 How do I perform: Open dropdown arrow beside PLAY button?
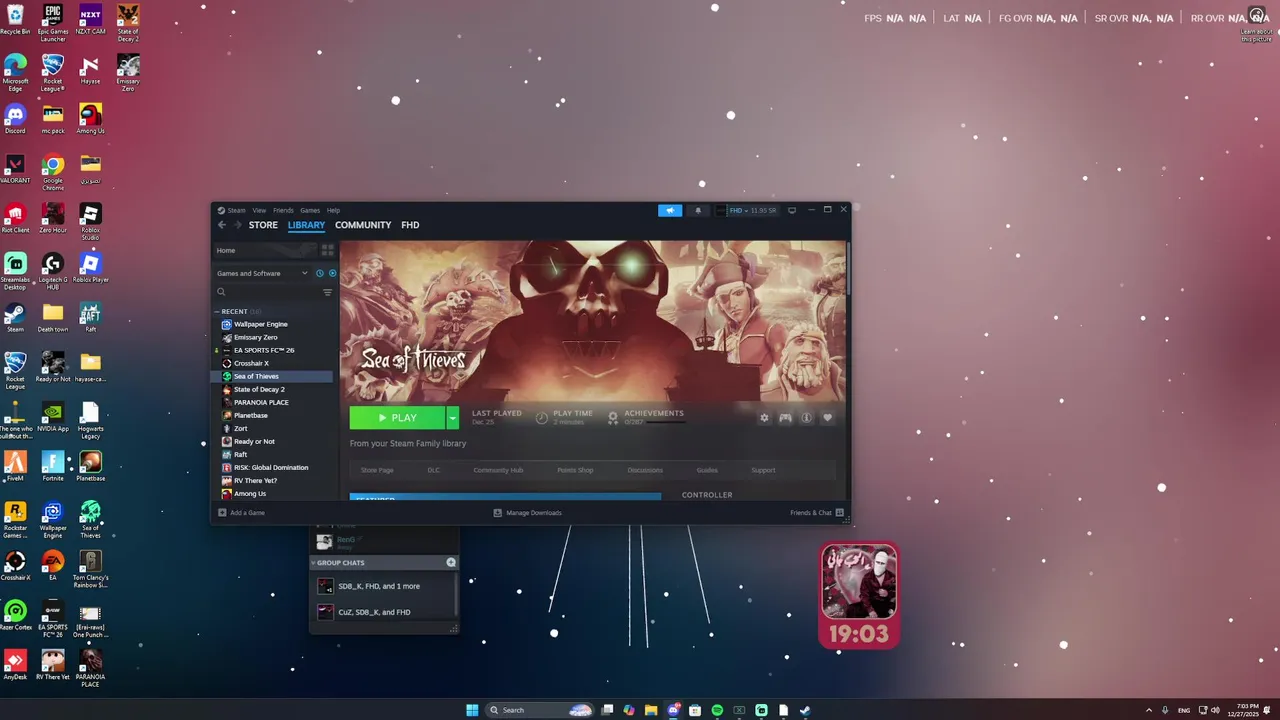pos(452,418)
